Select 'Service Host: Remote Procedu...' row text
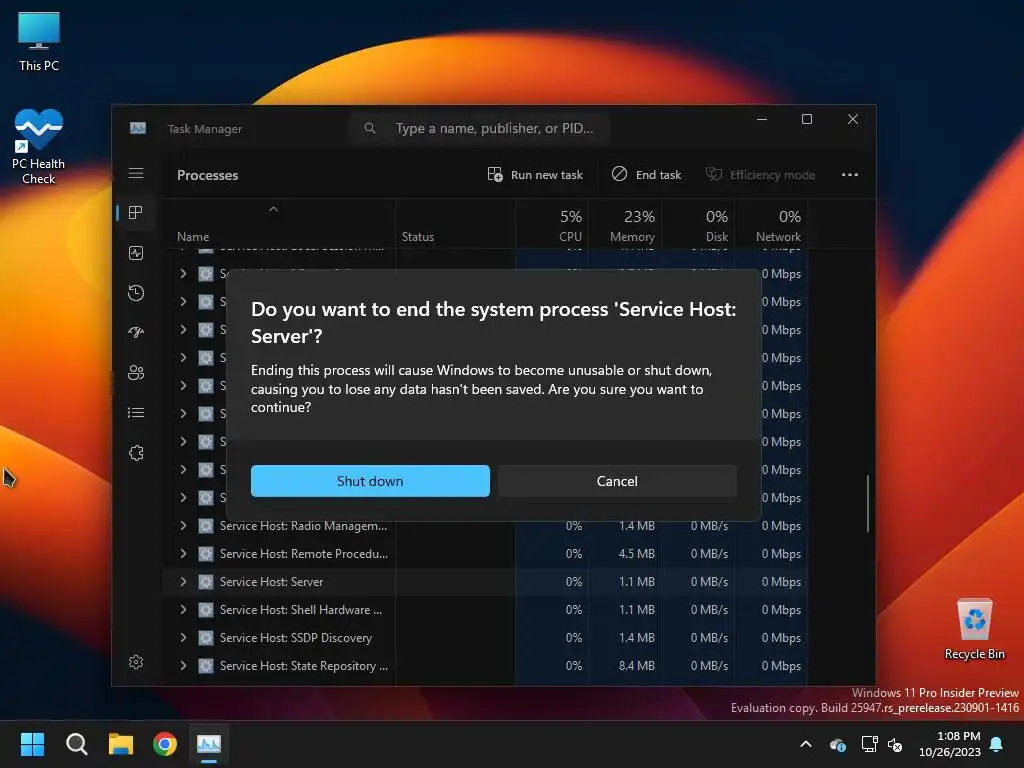This screenshot has width=1024, height=768. [x=304, y=554]
